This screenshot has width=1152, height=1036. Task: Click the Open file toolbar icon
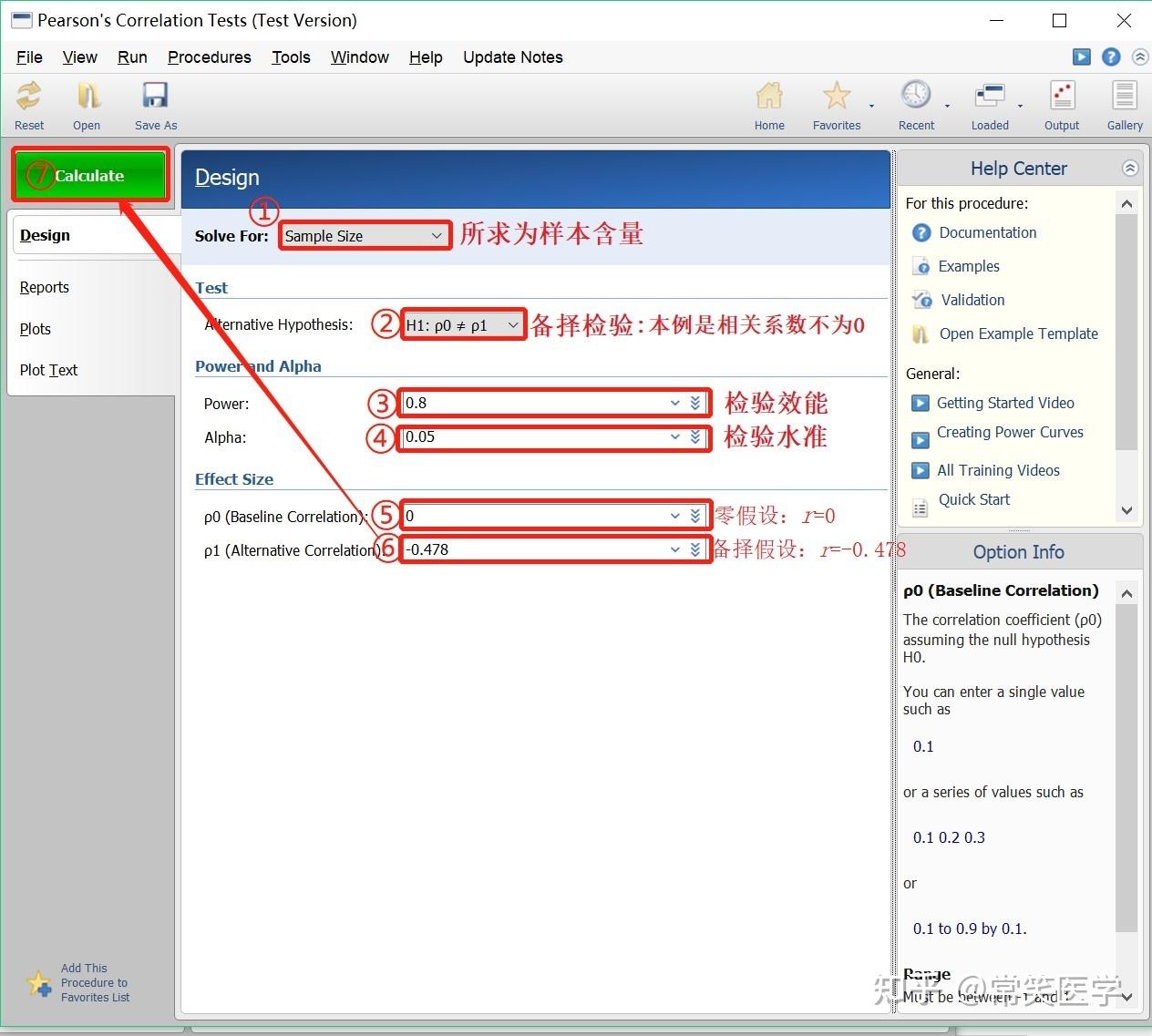(x=87, y=96)
